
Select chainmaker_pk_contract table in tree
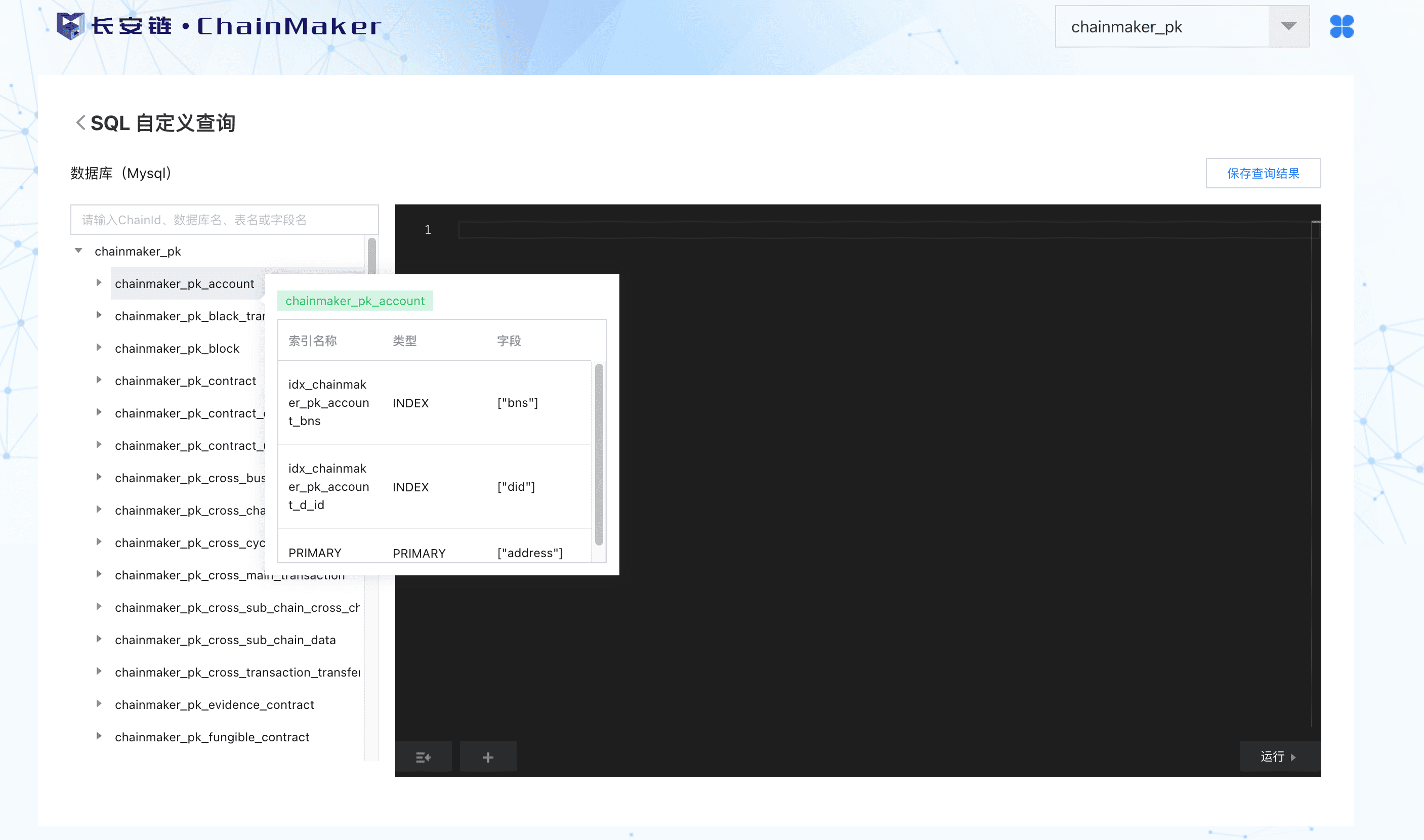coord(185,381)
